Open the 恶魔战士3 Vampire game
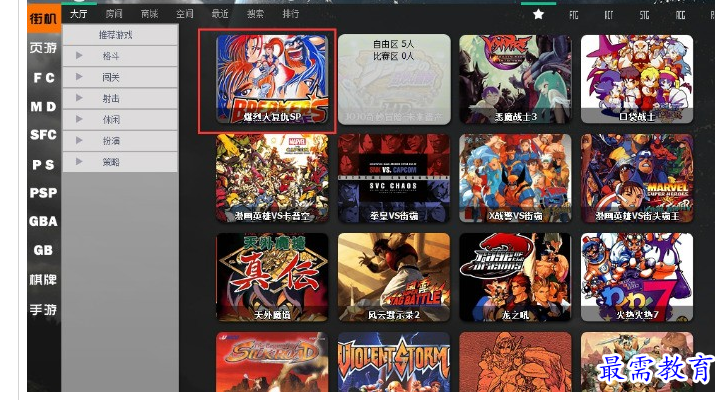Viewport: 721px width, 400px height. pos(515,79)
